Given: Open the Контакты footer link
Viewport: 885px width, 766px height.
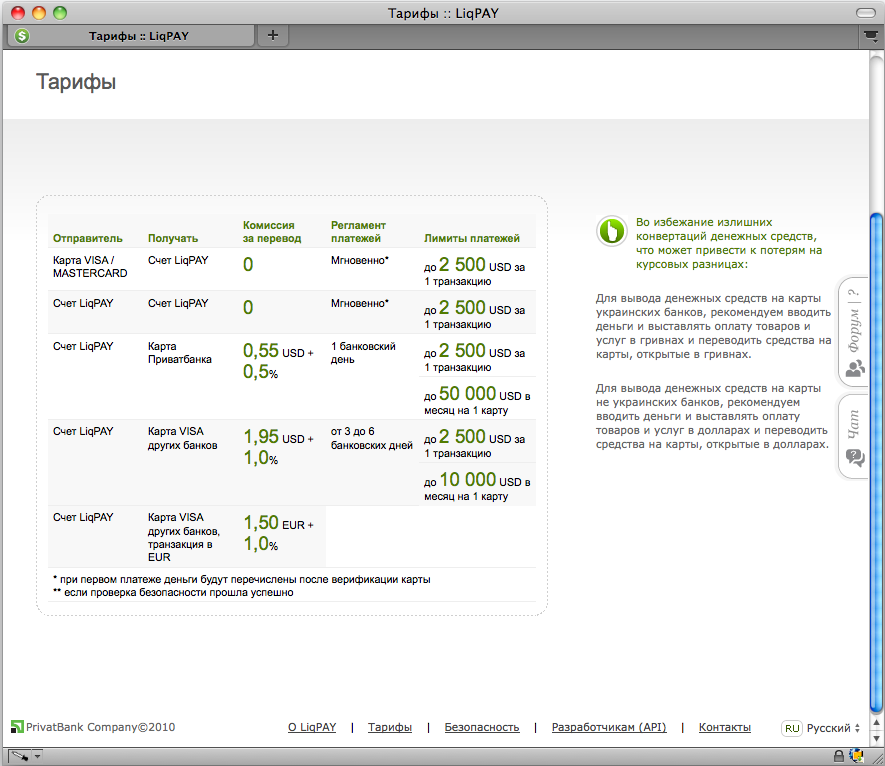Looking at the screenshot, I should 724,728.
